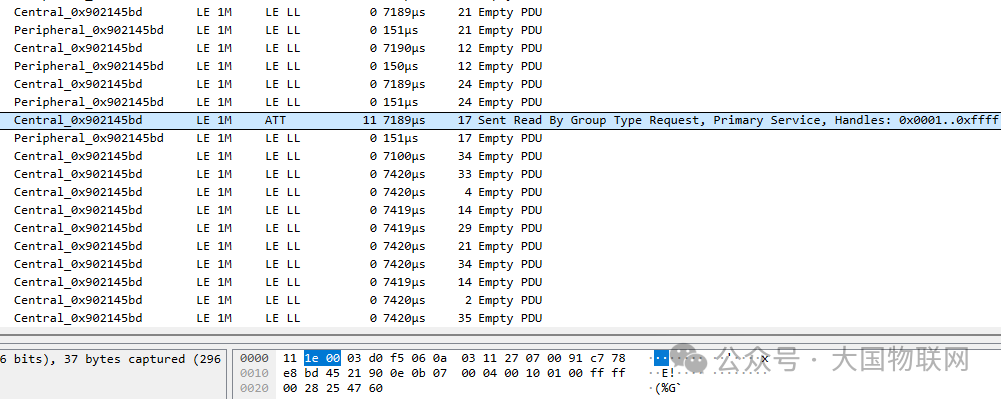This screenshot has height=399, width=1001.
Task: Click the length value '11' in ATT row
Action: 370,120
